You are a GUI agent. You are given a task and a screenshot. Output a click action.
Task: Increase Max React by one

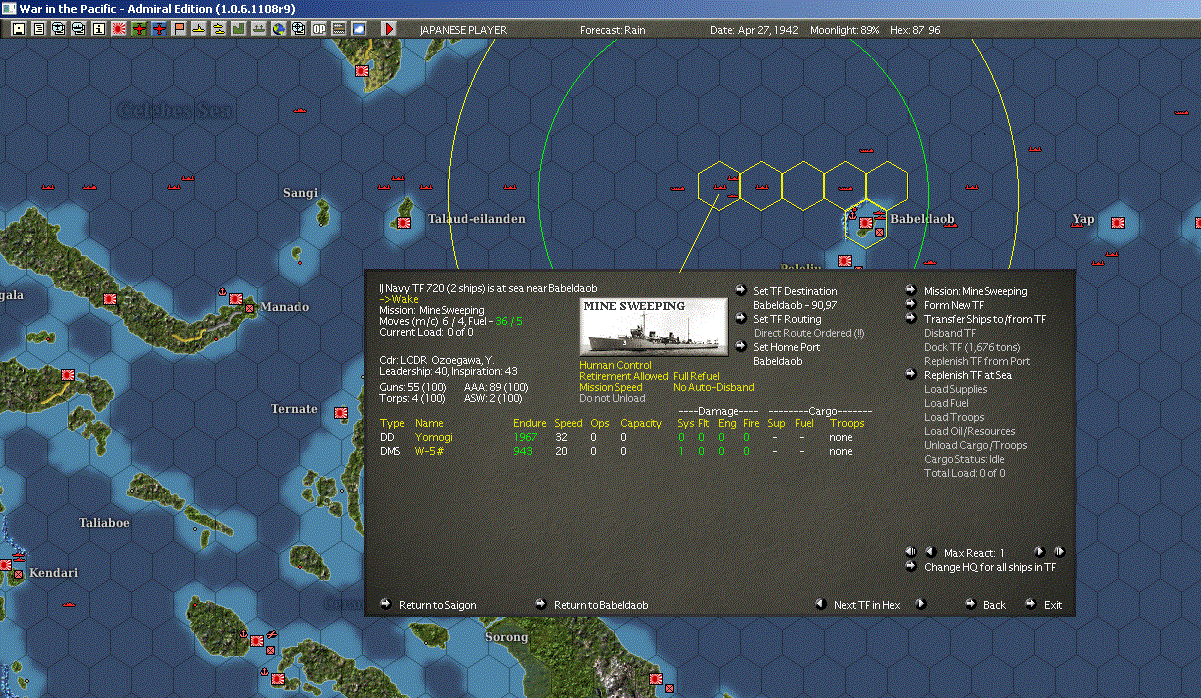pos(1039,552)
